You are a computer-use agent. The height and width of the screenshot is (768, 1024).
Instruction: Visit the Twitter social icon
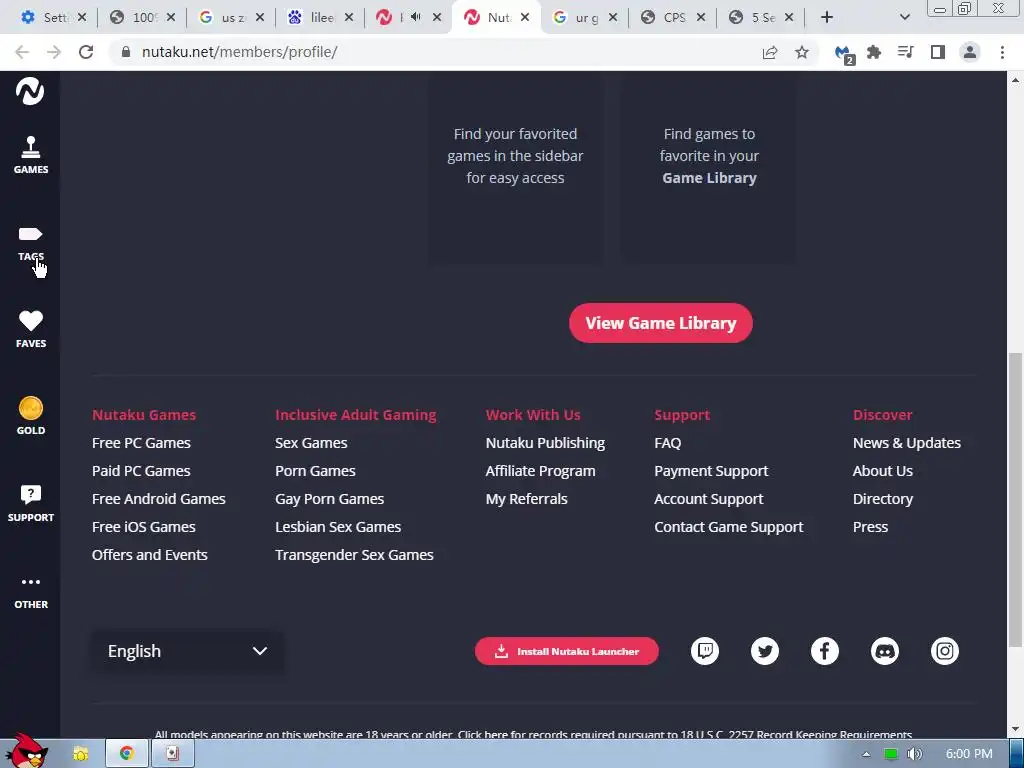(765, 651)
